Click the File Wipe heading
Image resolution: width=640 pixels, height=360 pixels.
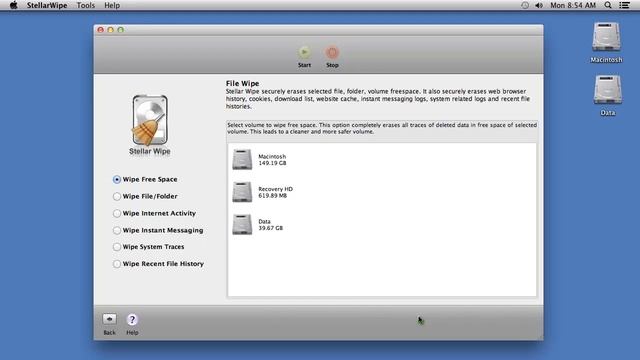[242, 83]
